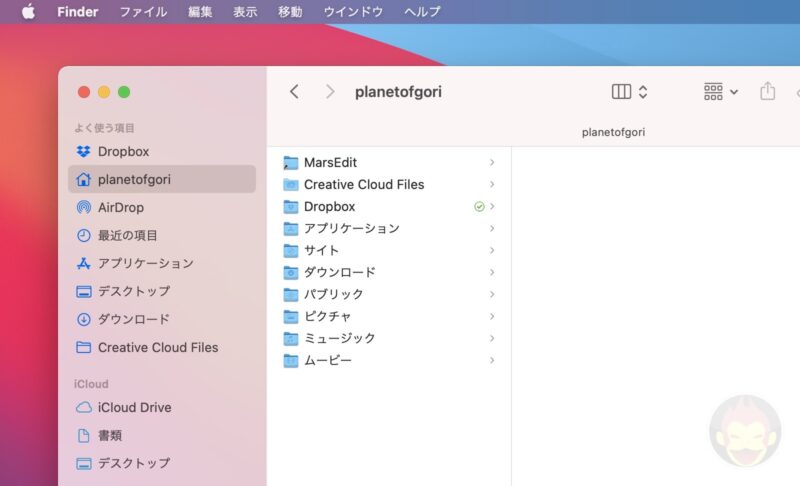
Task: Click the back navigation arrow
Action: (x=294, y=92)
